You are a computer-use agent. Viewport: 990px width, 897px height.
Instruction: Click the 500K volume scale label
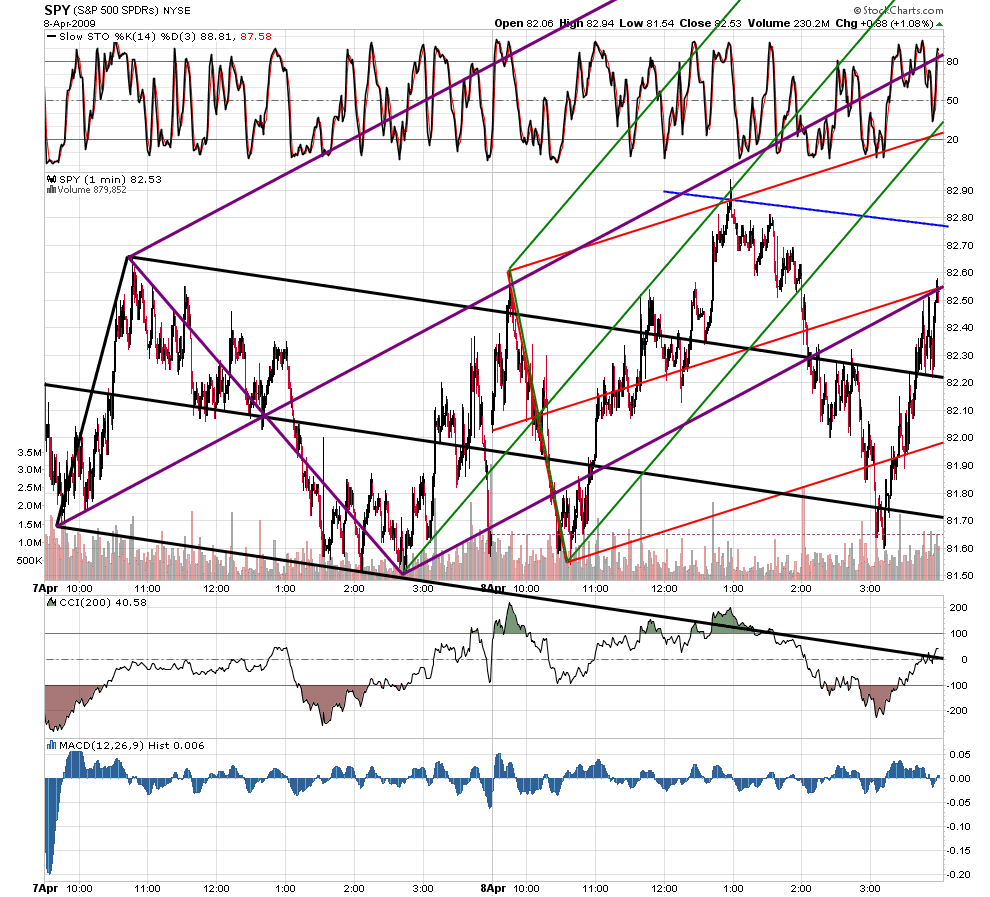pyautogui.click(x=30, y=561)
